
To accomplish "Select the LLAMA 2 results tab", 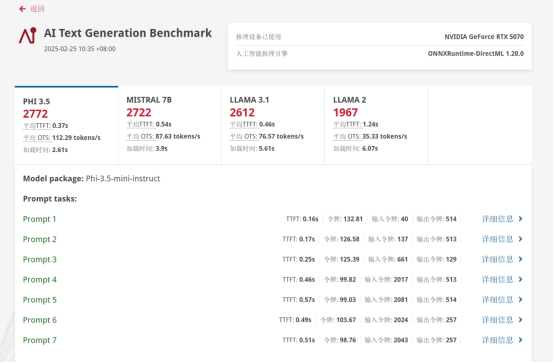I will 376,125.
